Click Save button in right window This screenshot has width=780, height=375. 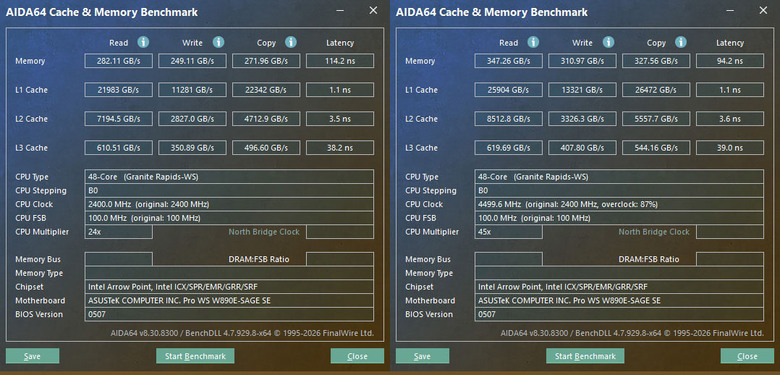click(x=422, y=356)
